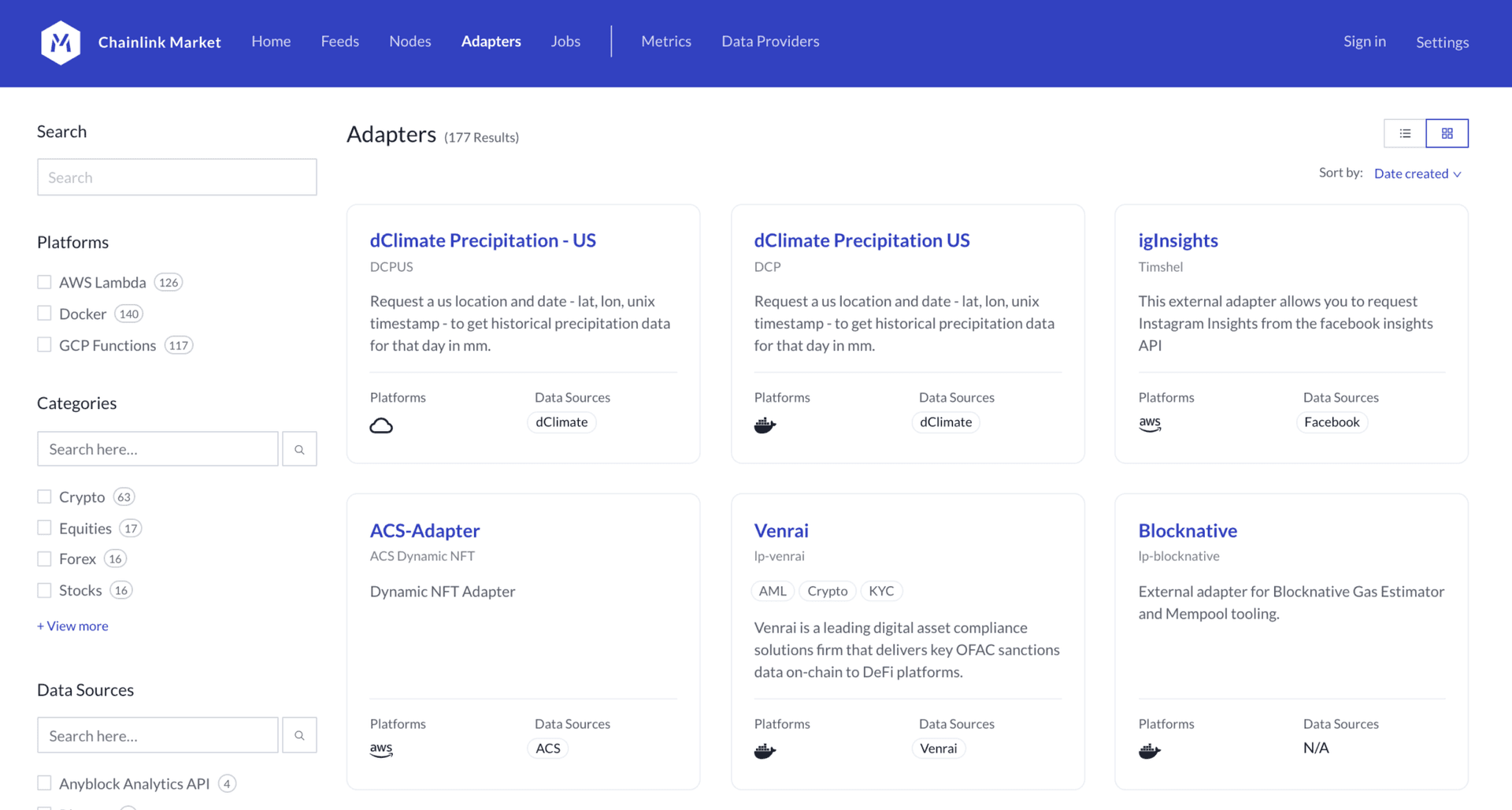Enable the Crypto category filter
1512x810 pixels.
click(44, 496)
